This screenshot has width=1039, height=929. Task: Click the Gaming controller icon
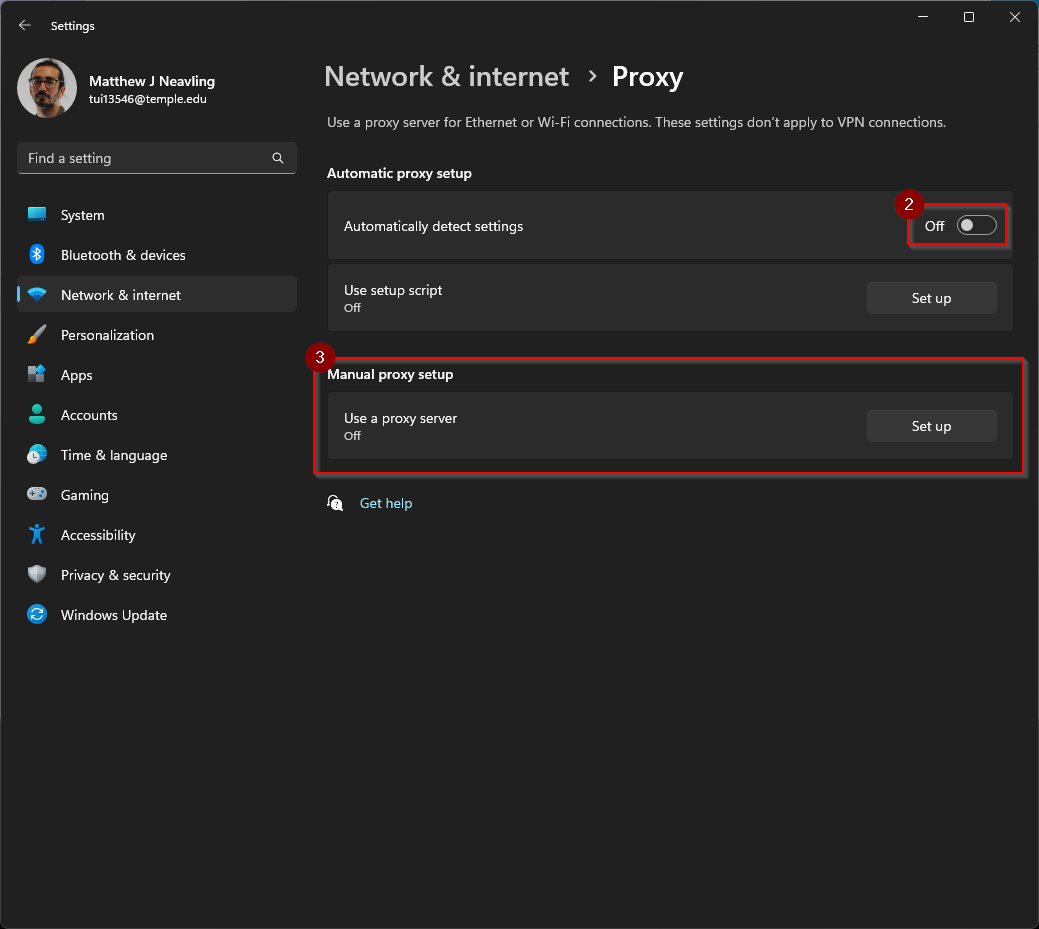coord(37,494)
